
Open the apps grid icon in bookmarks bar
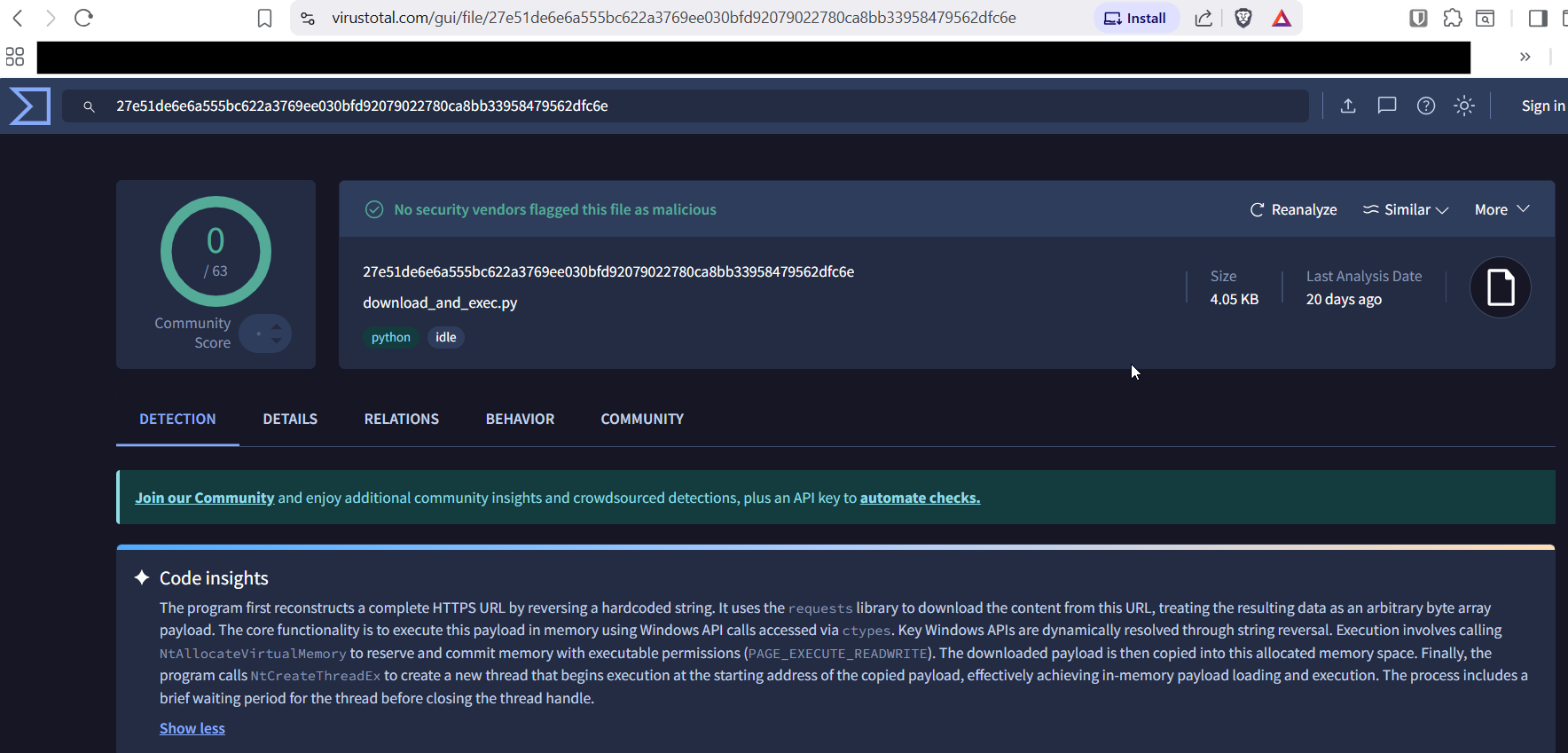click(15, 57)
